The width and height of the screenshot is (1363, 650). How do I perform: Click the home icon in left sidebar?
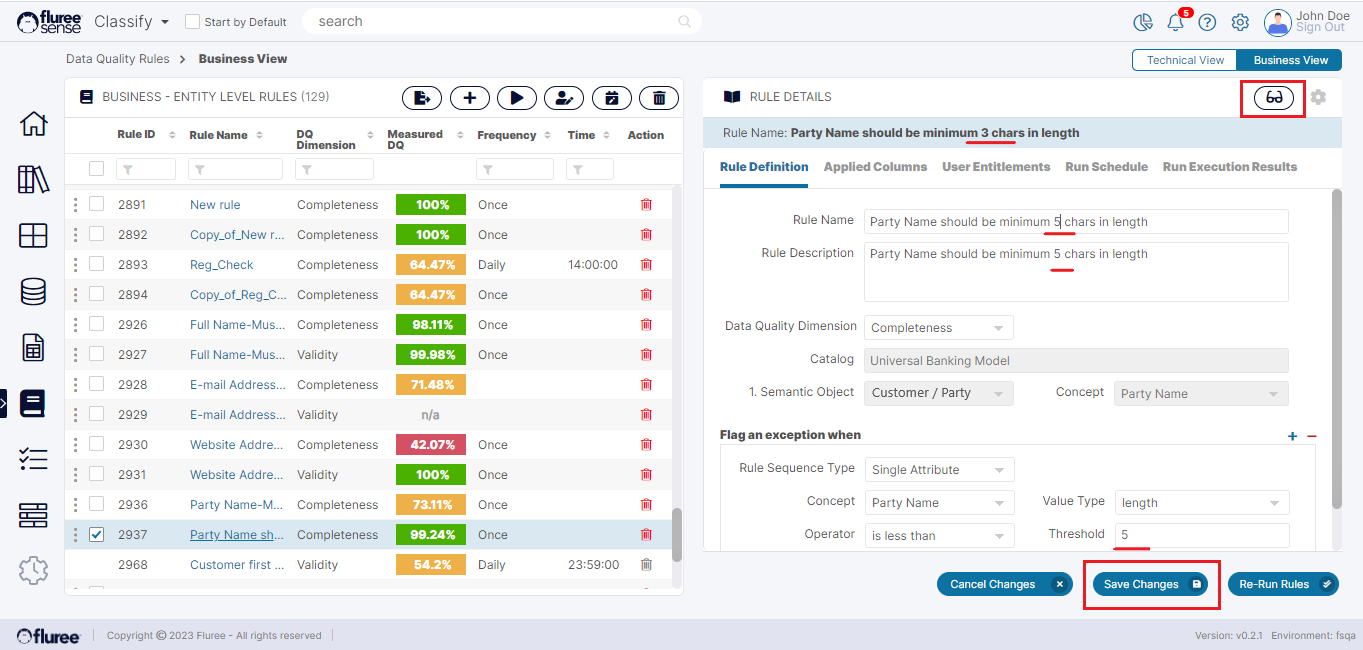33,124
